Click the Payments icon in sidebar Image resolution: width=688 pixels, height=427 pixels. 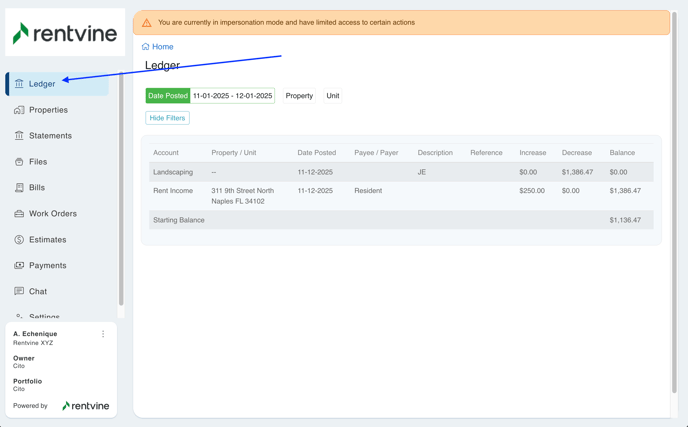pyautogui.click(x=19, y=266)
